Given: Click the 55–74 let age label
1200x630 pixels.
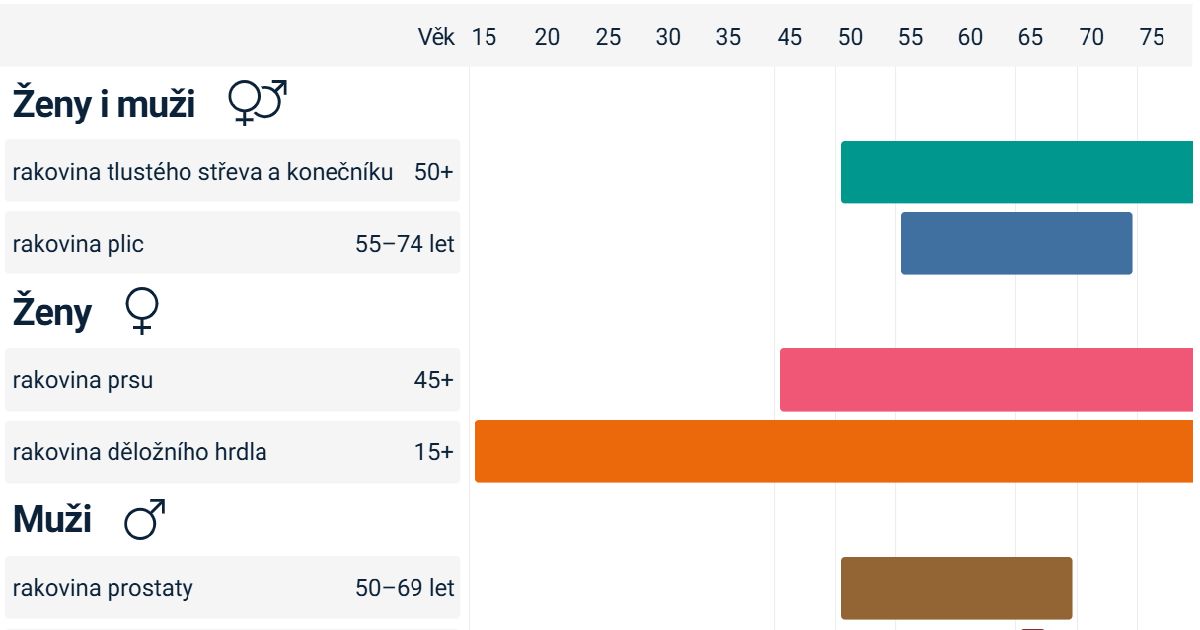Looking at the screenshot, I should pyautogui.click(x=405, y=244).
